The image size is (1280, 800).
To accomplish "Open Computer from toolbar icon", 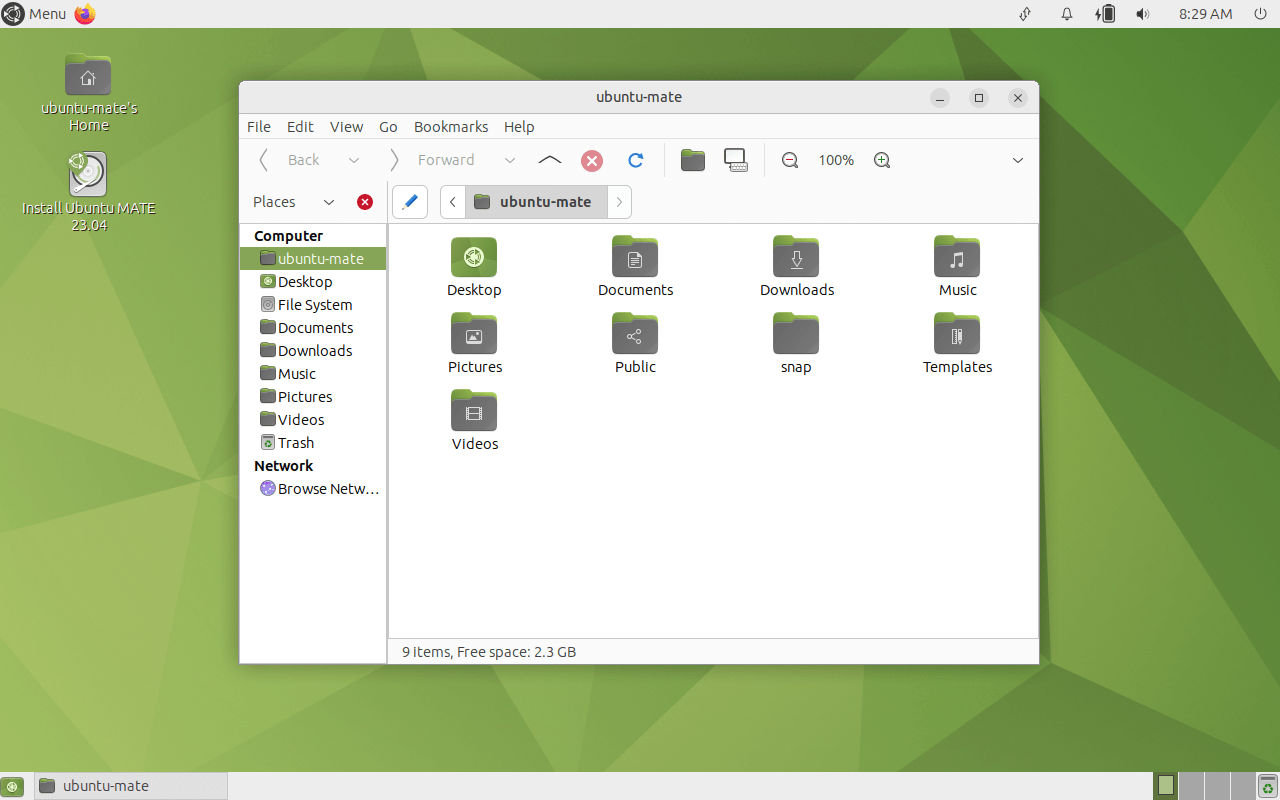I will tap(736, 160).
